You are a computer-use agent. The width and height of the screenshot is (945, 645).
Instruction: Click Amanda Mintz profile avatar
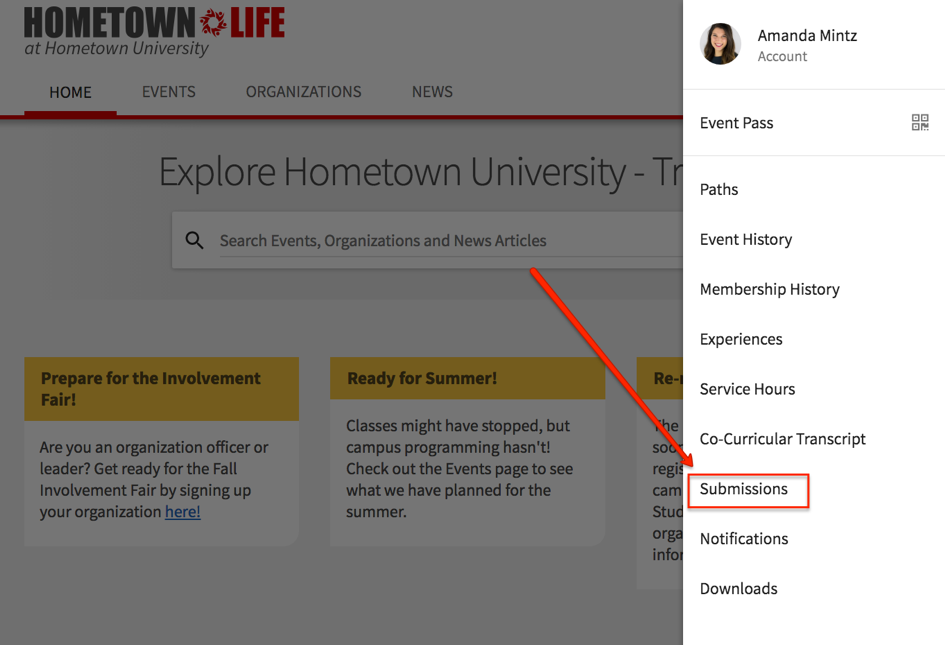click(720, 45)
